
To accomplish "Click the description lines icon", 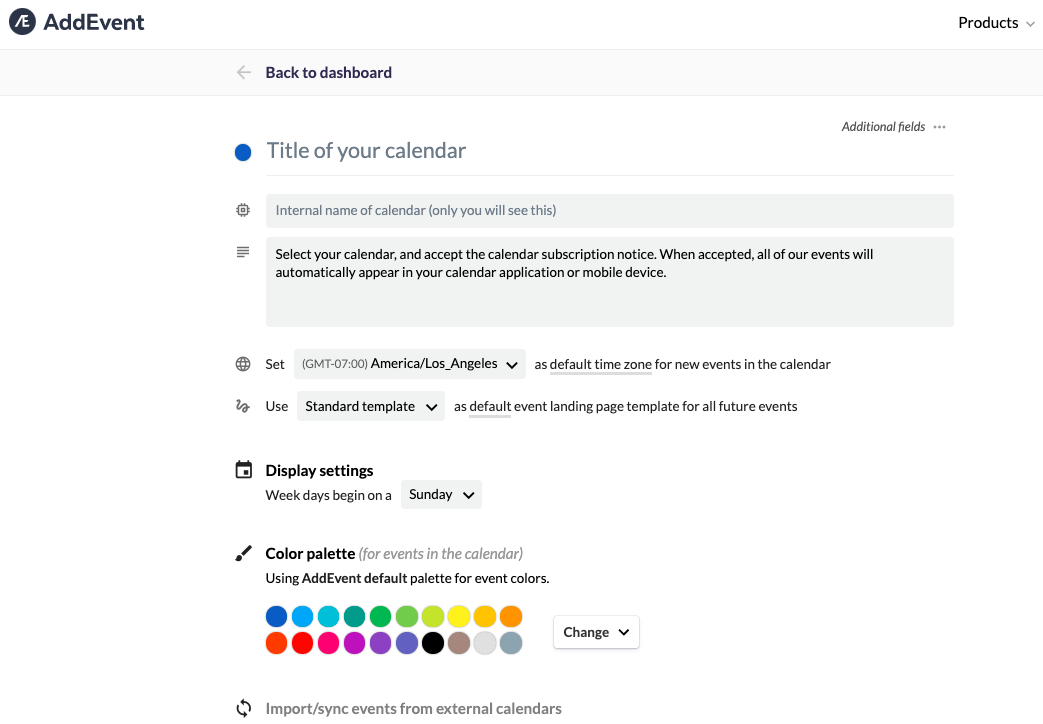I will (x=242, y=252).
